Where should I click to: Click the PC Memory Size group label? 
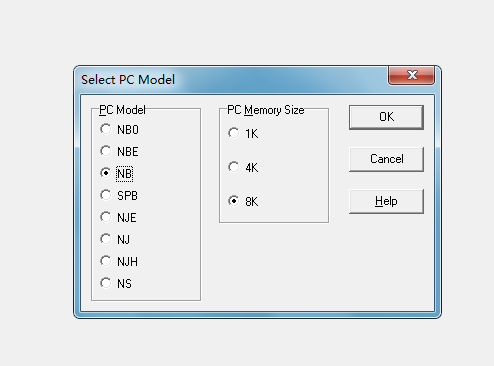[x=266, y=110]
